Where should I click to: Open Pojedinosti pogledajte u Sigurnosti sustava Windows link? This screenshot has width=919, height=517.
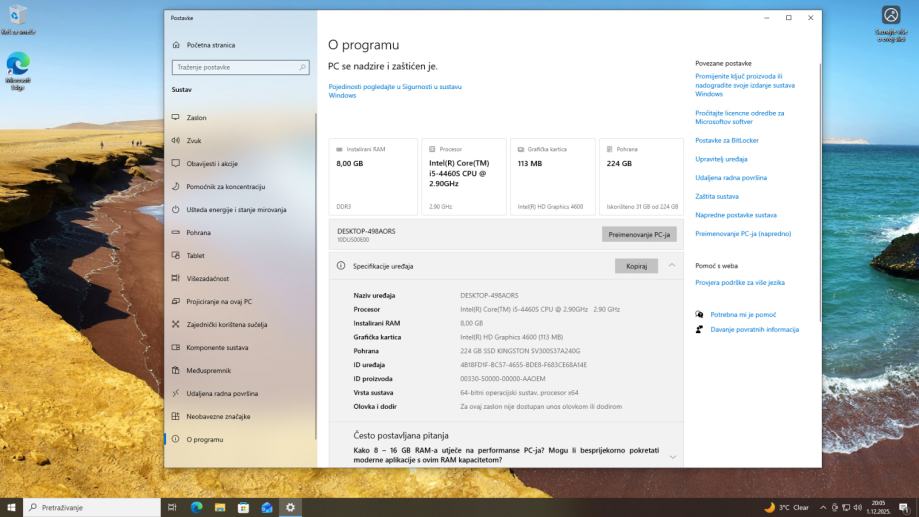tap(394, 91)
